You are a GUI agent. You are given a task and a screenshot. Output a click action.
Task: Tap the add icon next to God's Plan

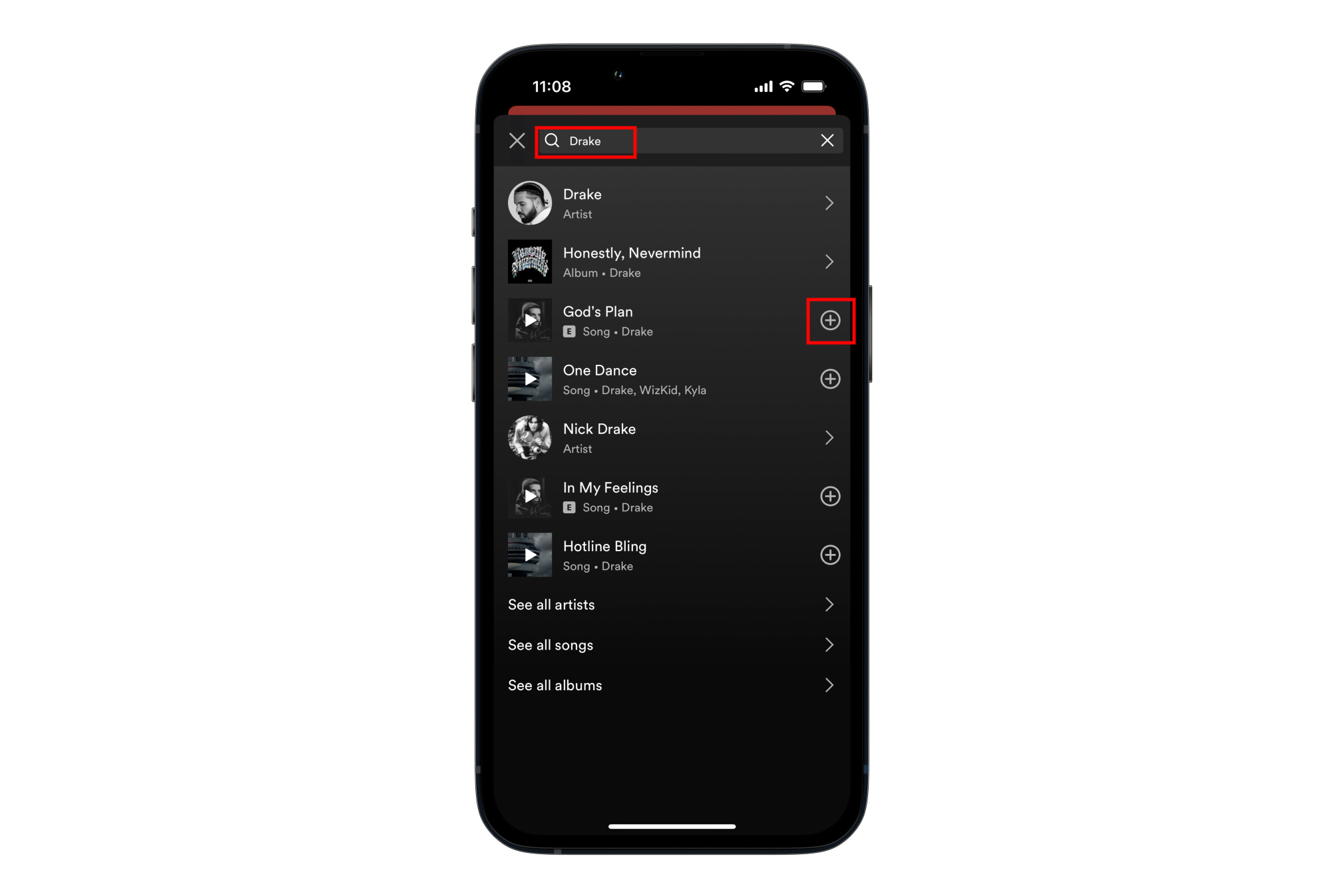(830, 320)
